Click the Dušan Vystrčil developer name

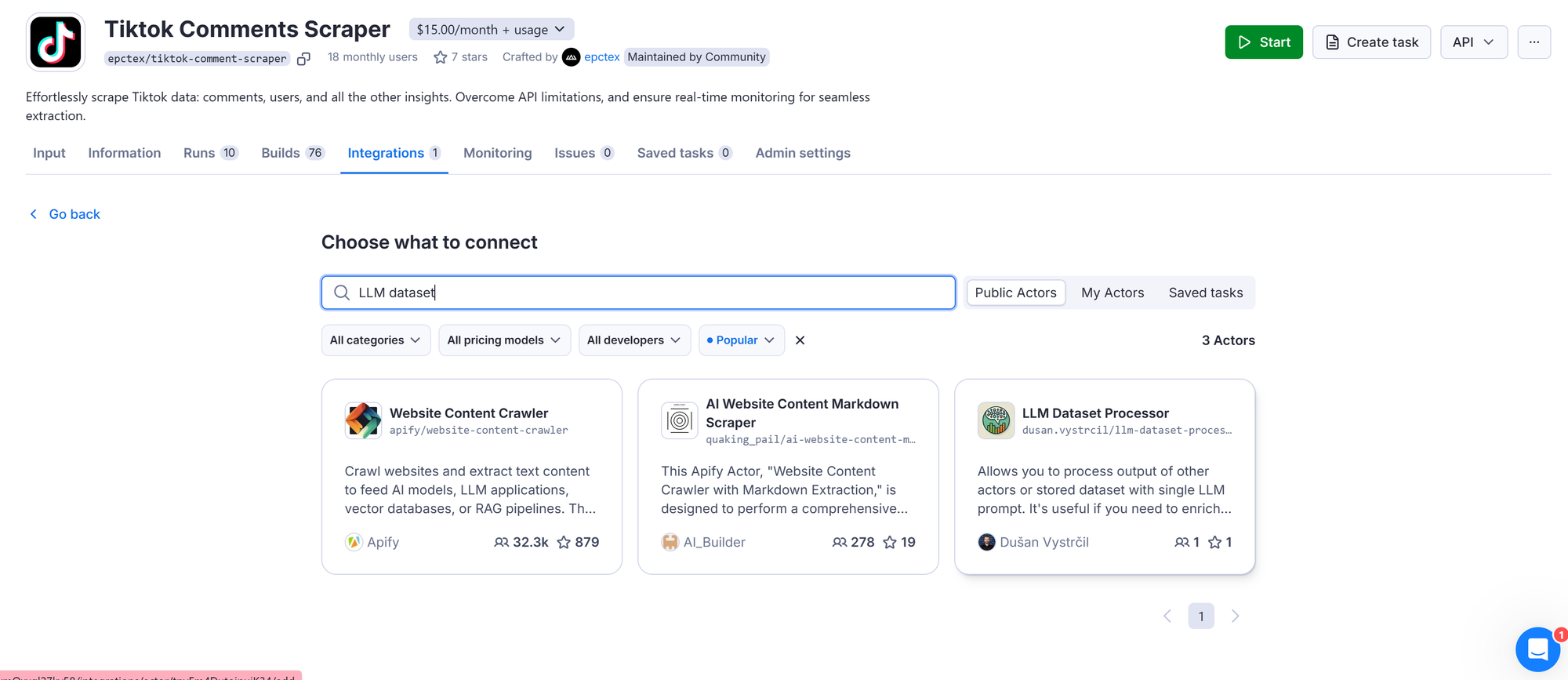tap(1044, 542)
